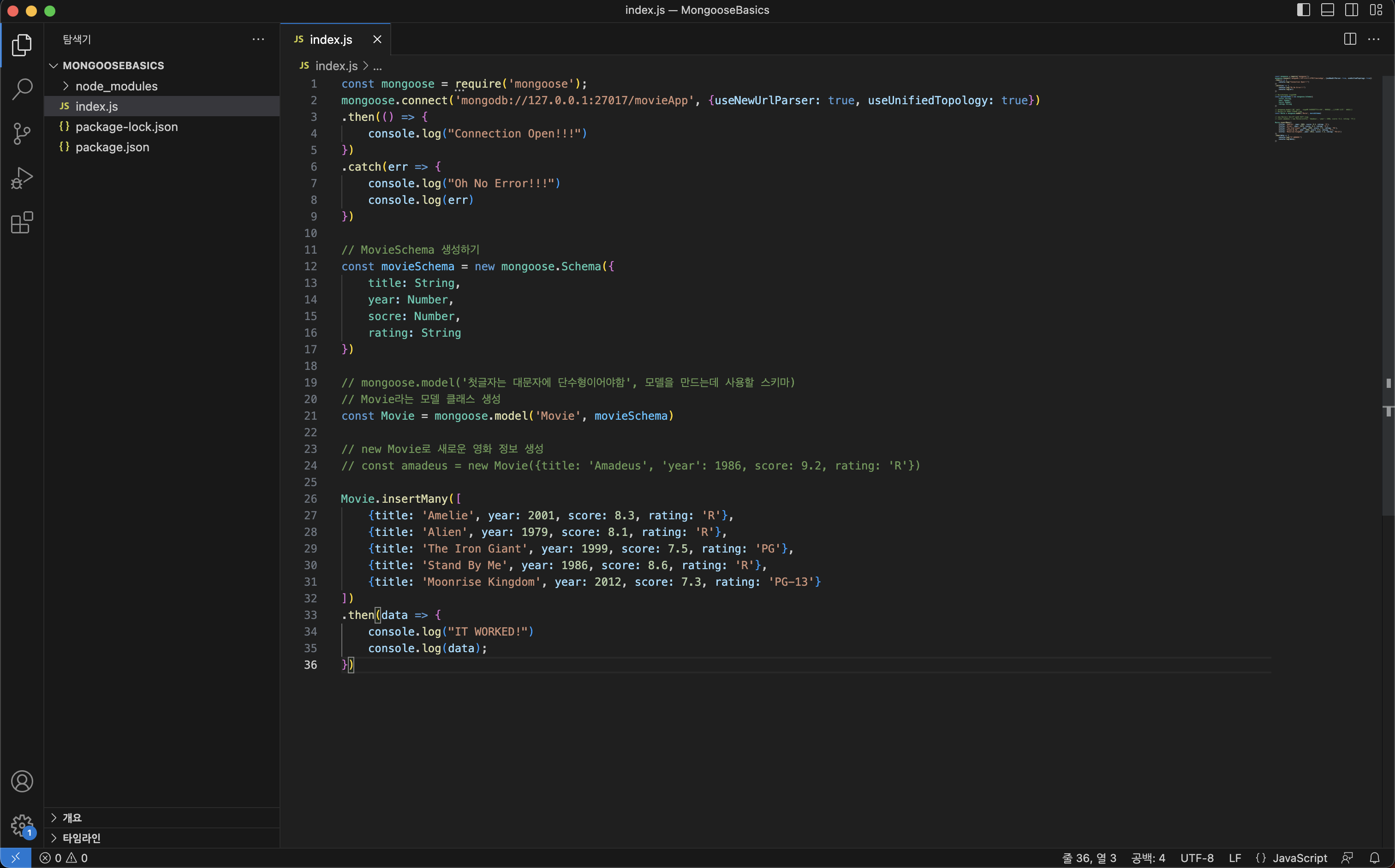Click the notifications bell in status bar

click(1374, 858)
